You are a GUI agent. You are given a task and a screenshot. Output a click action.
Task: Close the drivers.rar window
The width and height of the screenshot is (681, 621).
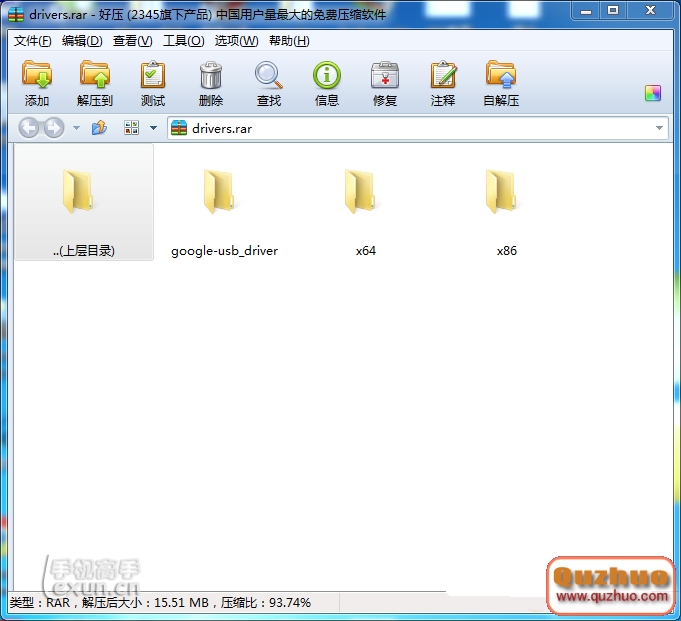pyautogui.click(x=650, y=10)
